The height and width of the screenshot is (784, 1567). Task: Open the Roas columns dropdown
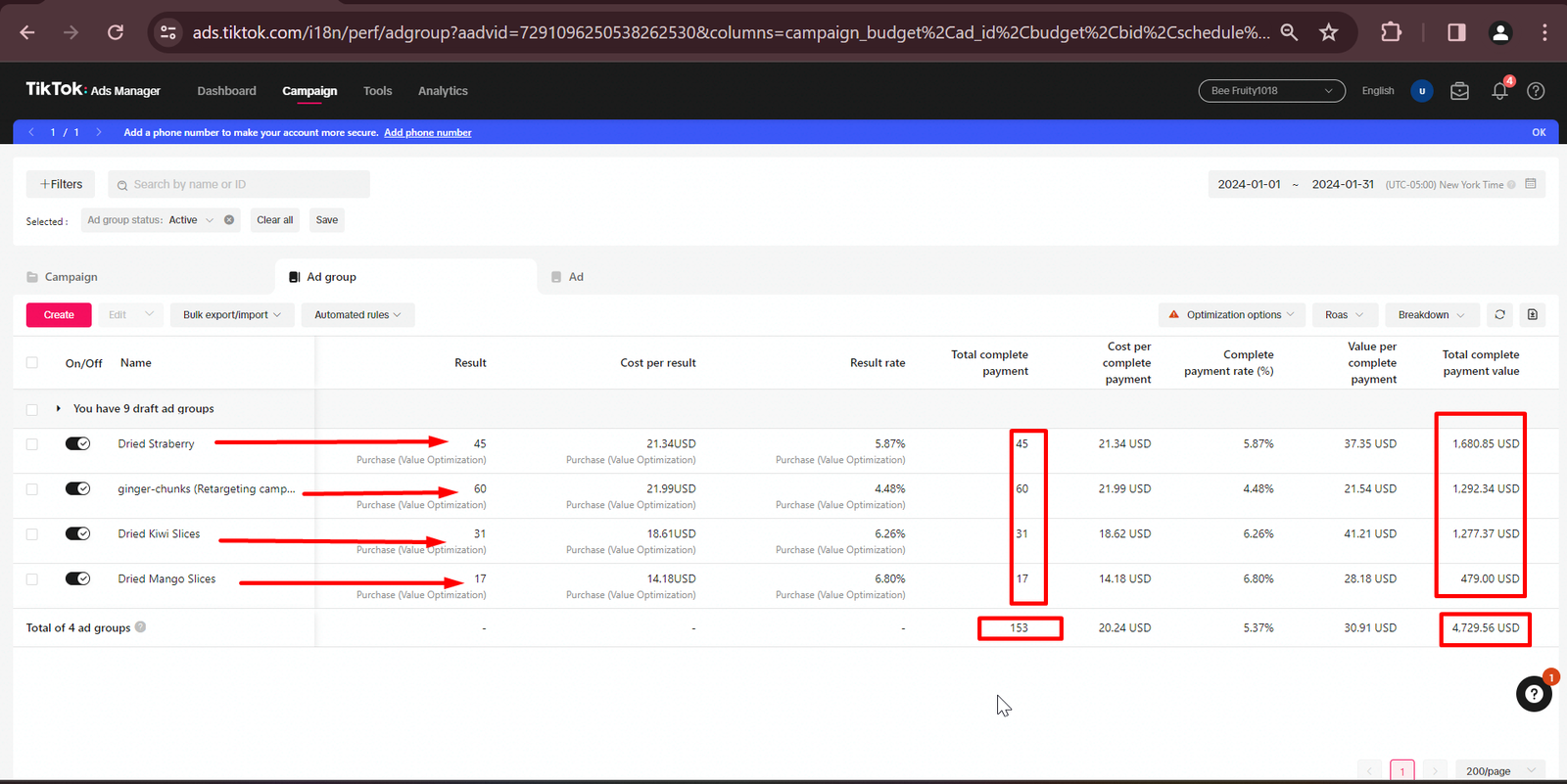[1345, 314]
